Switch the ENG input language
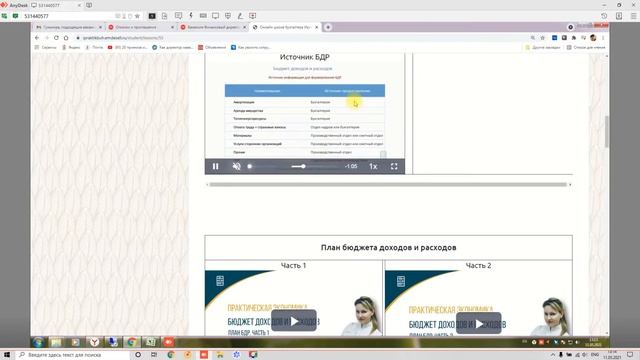This screenshot has height=360, width=640. point(595,355)
